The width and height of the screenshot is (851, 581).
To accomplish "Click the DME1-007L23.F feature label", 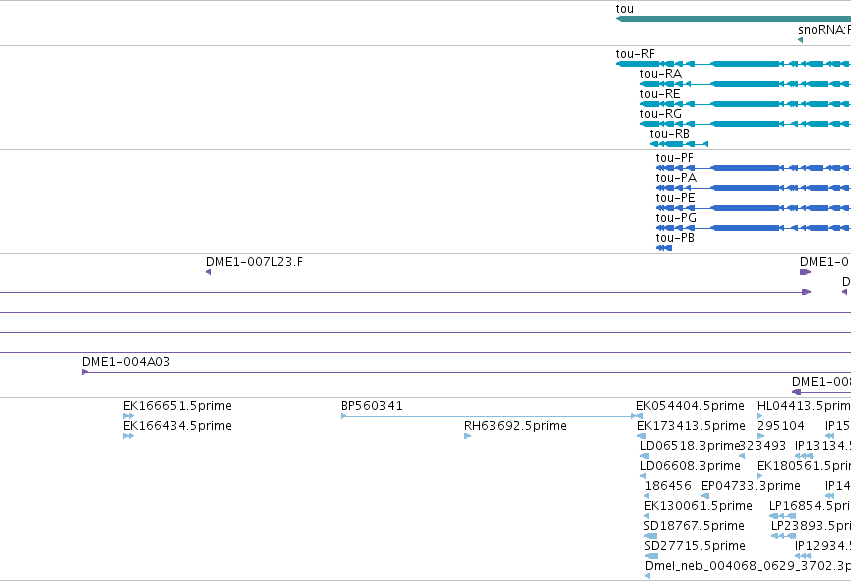I will 255,262.
